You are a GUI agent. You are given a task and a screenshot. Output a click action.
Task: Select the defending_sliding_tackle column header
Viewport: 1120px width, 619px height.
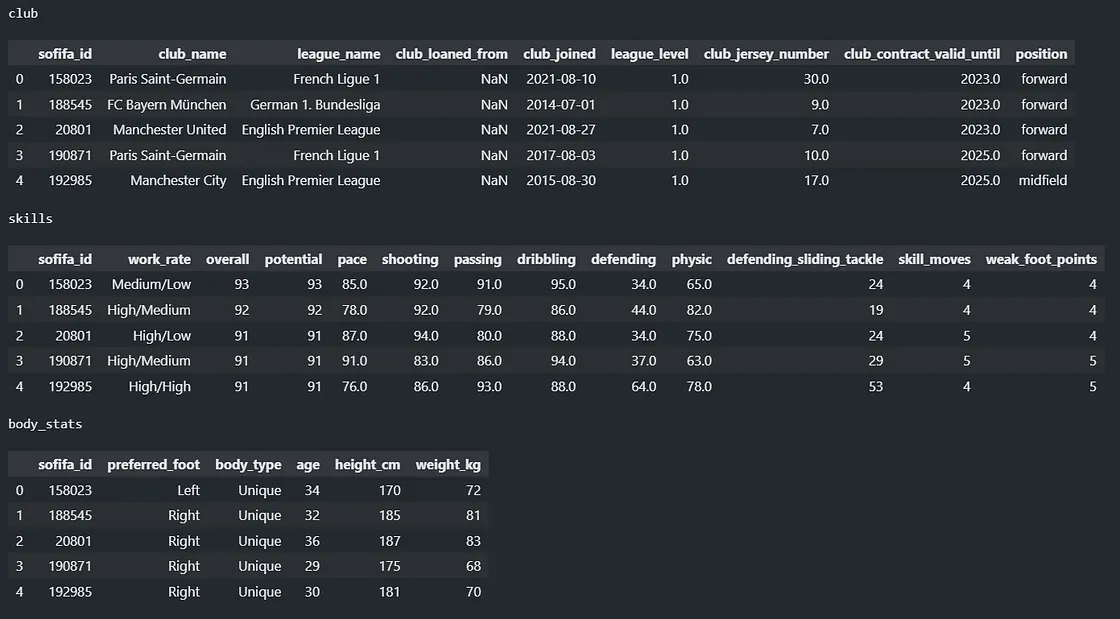coord(805,260)
